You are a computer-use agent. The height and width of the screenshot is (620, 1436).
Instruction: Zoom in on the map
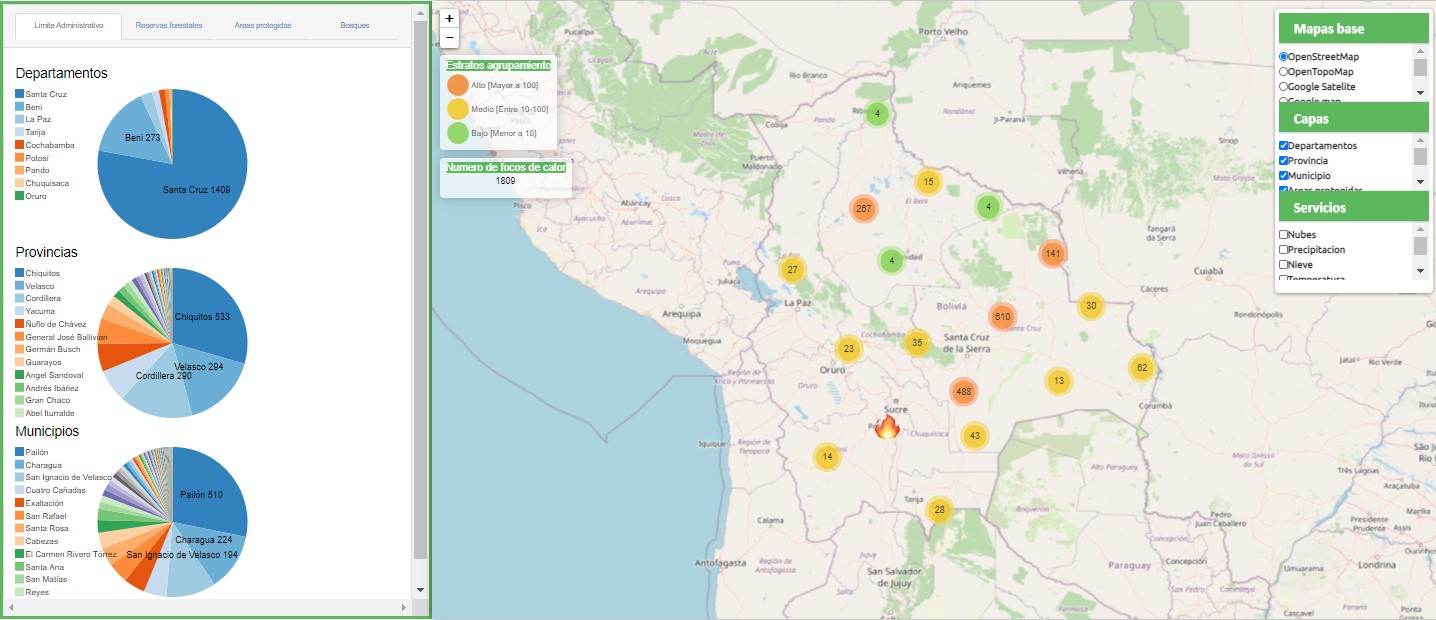(x=450, y=18)
